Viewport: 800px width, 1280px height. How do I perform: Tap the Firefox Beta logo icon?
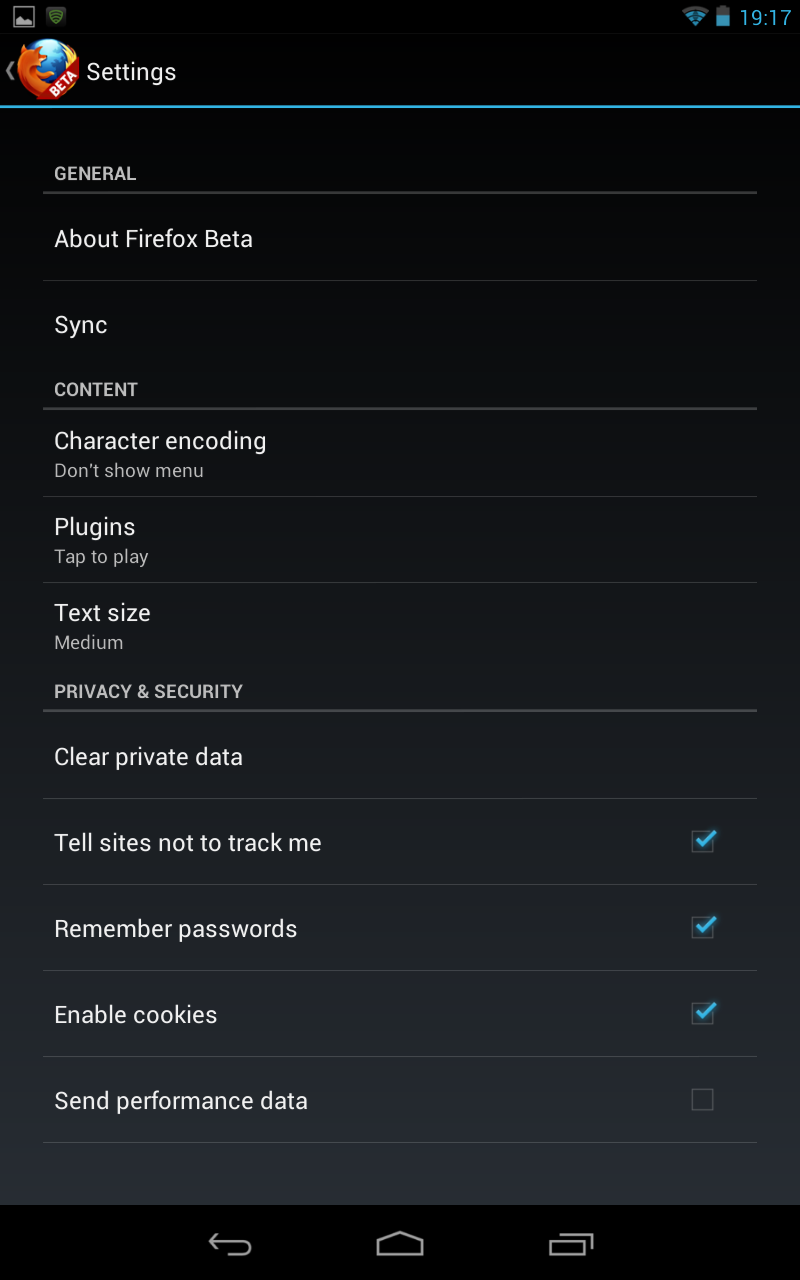pos(47,70)
